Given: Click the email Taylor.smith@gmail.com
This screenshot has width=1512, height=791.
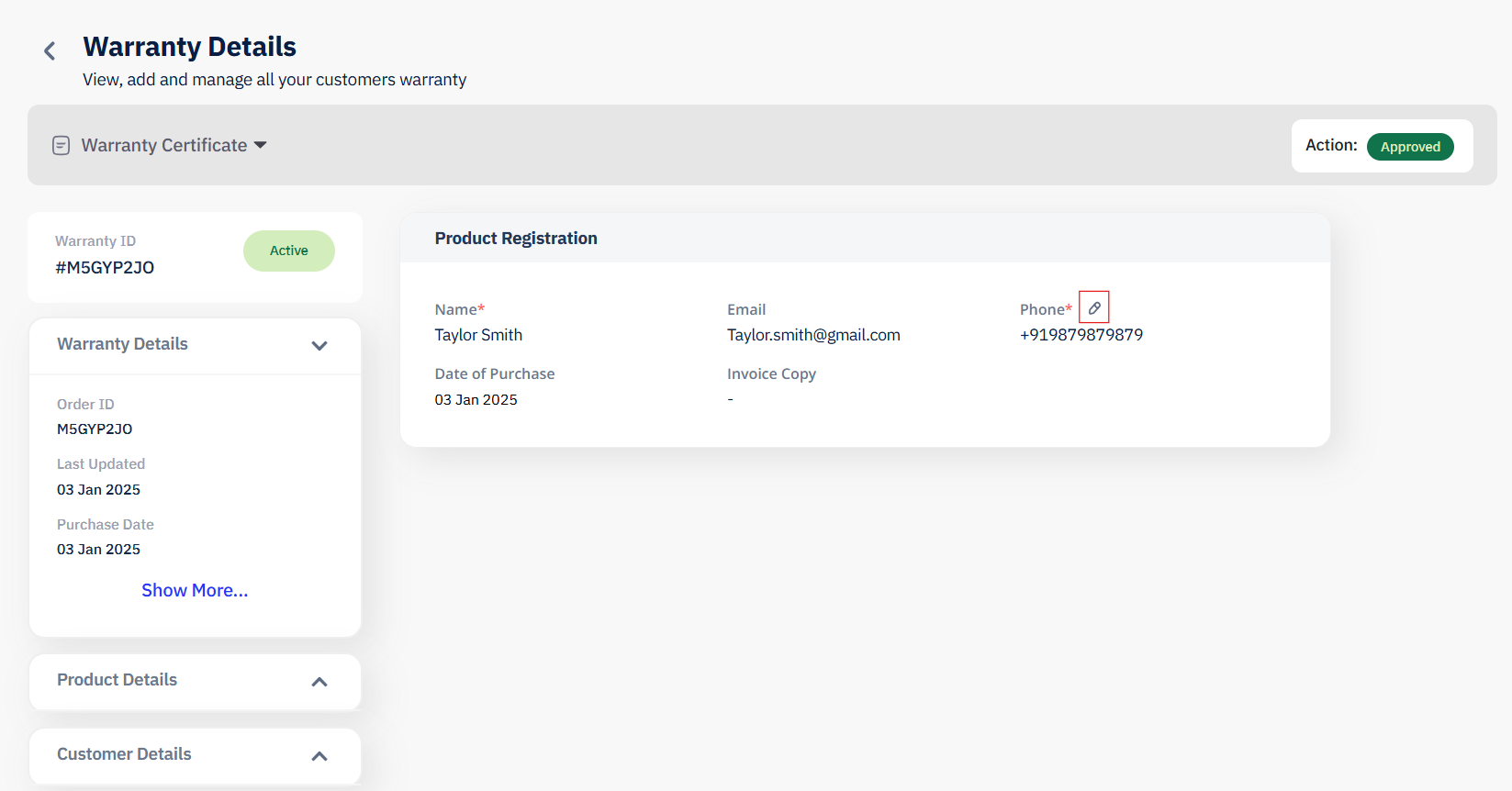Looking at the screenshot, I should [x=813, y=335].
